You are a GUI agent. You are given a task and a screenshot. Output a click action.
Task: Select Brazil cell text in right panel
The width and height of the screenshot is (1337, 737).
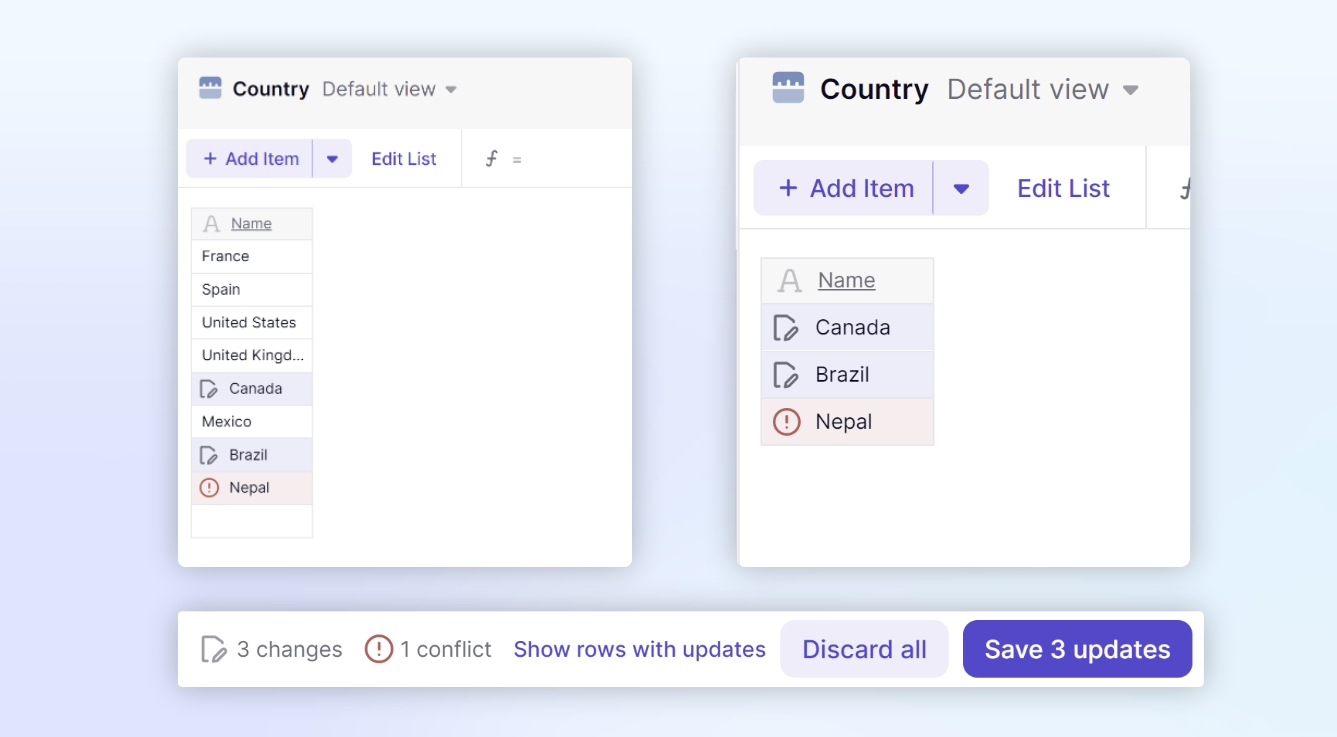(x=842, y=375)
